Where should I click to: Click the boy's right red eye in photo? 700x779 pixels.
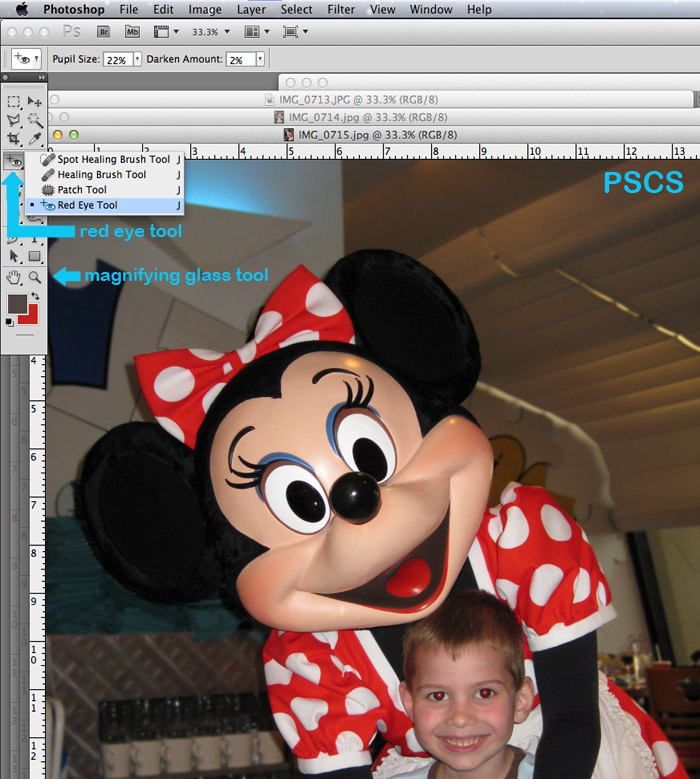[x=484, y=692]
